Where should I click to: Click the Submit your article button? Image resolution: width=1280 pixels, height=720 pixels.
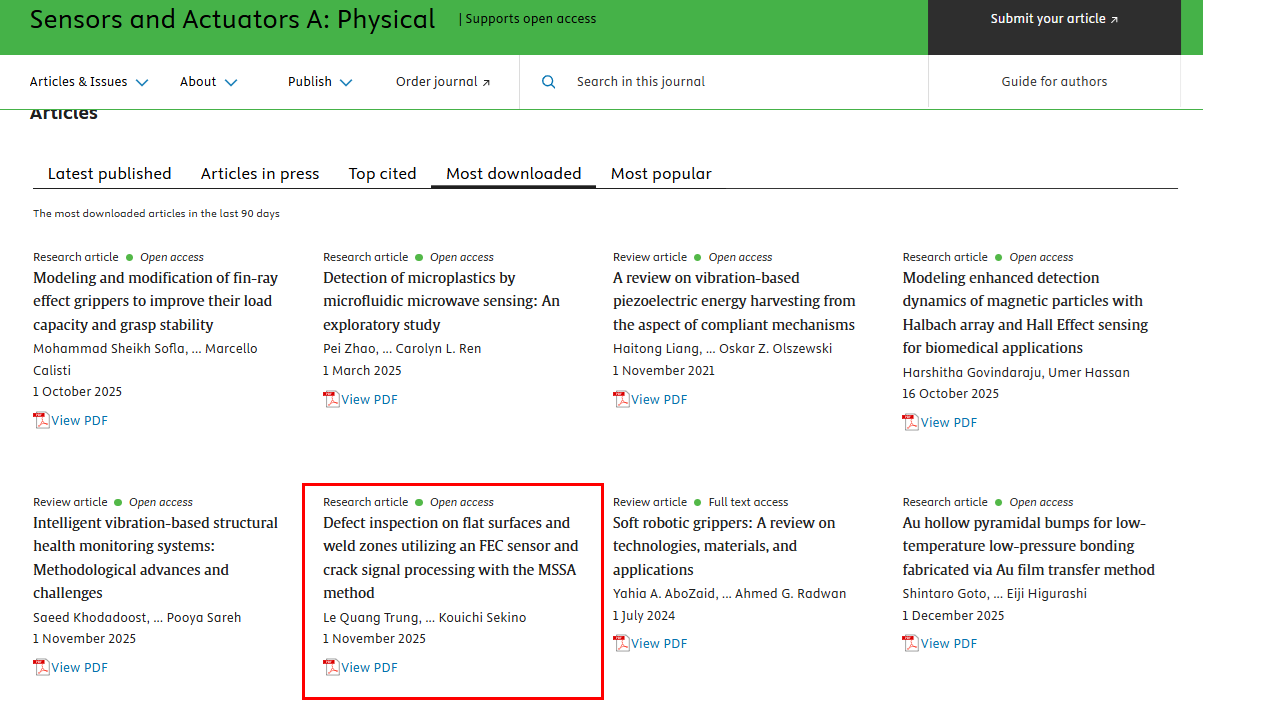(1054, 19)
